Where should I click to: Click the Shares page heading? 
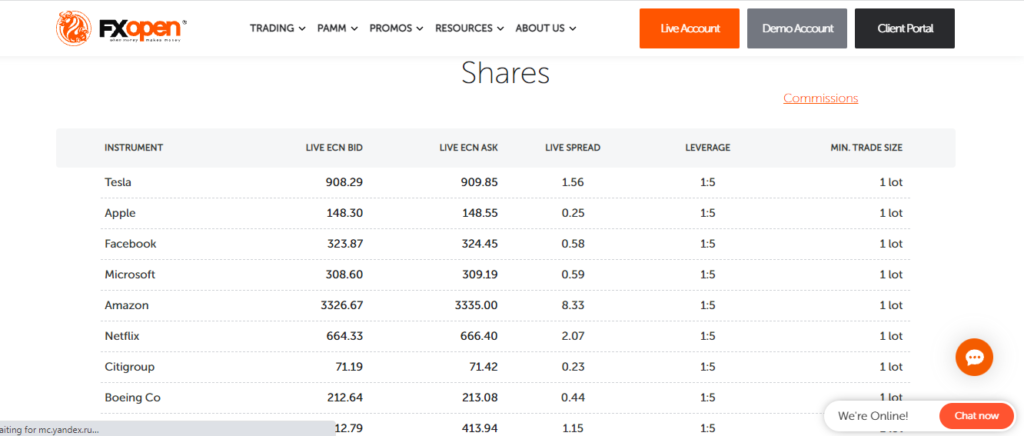pos(505,73)
